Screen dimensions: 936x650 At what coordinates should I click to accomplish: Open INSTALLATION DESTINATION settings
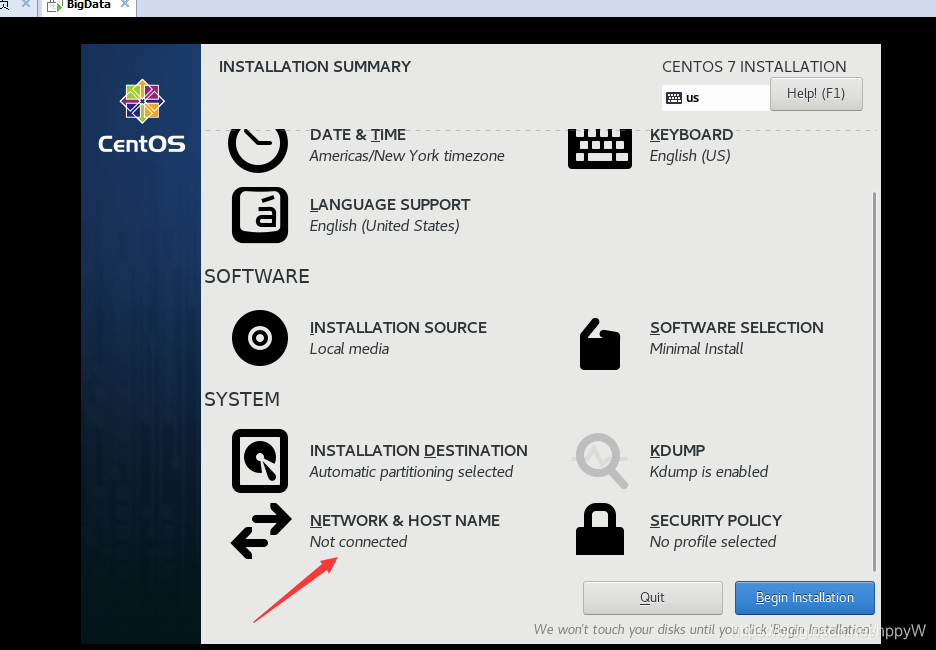418,451
